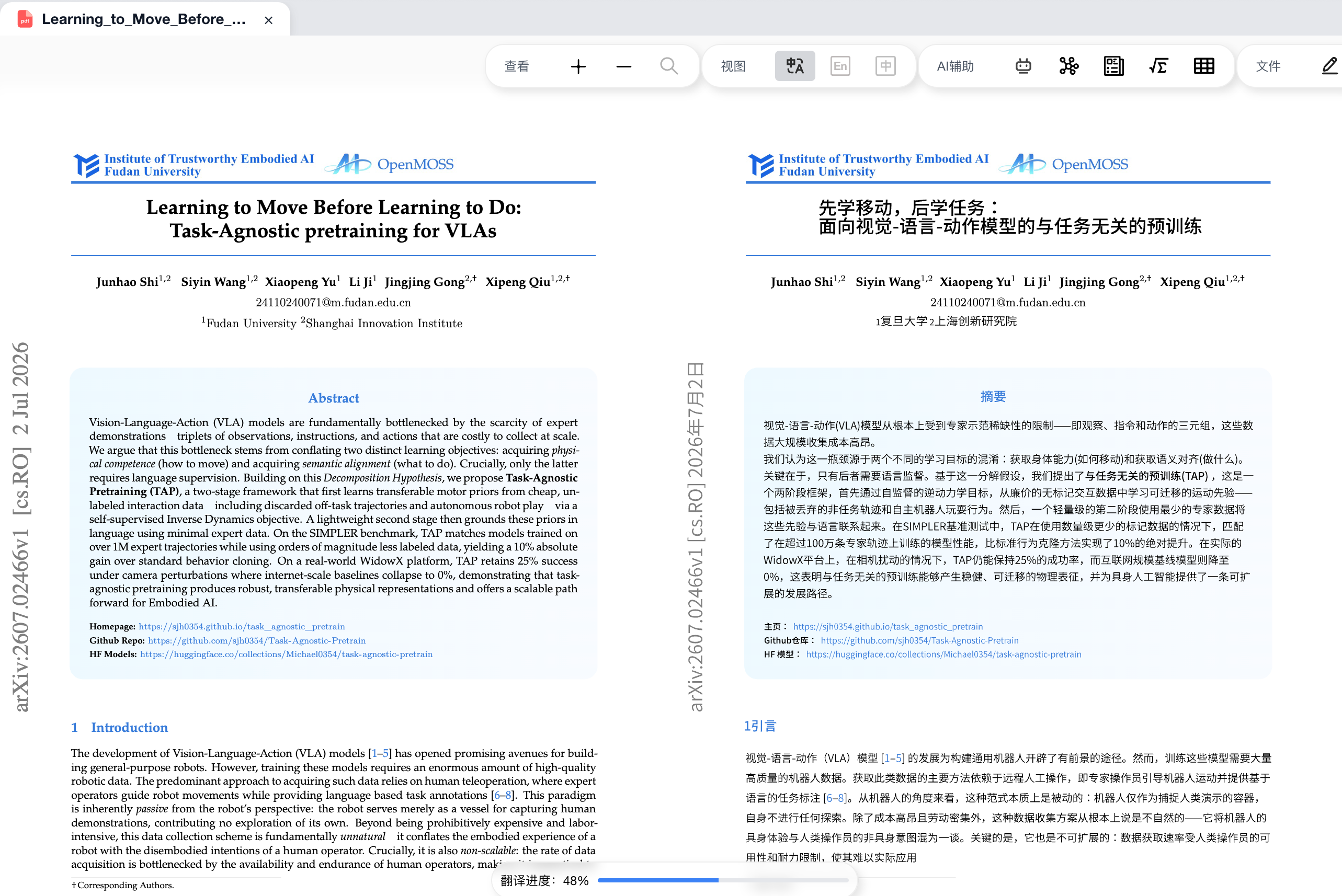Click arXiv identifier beside the Chinese page
Screen dimensions: 1342x896
[x=695, y=536]
